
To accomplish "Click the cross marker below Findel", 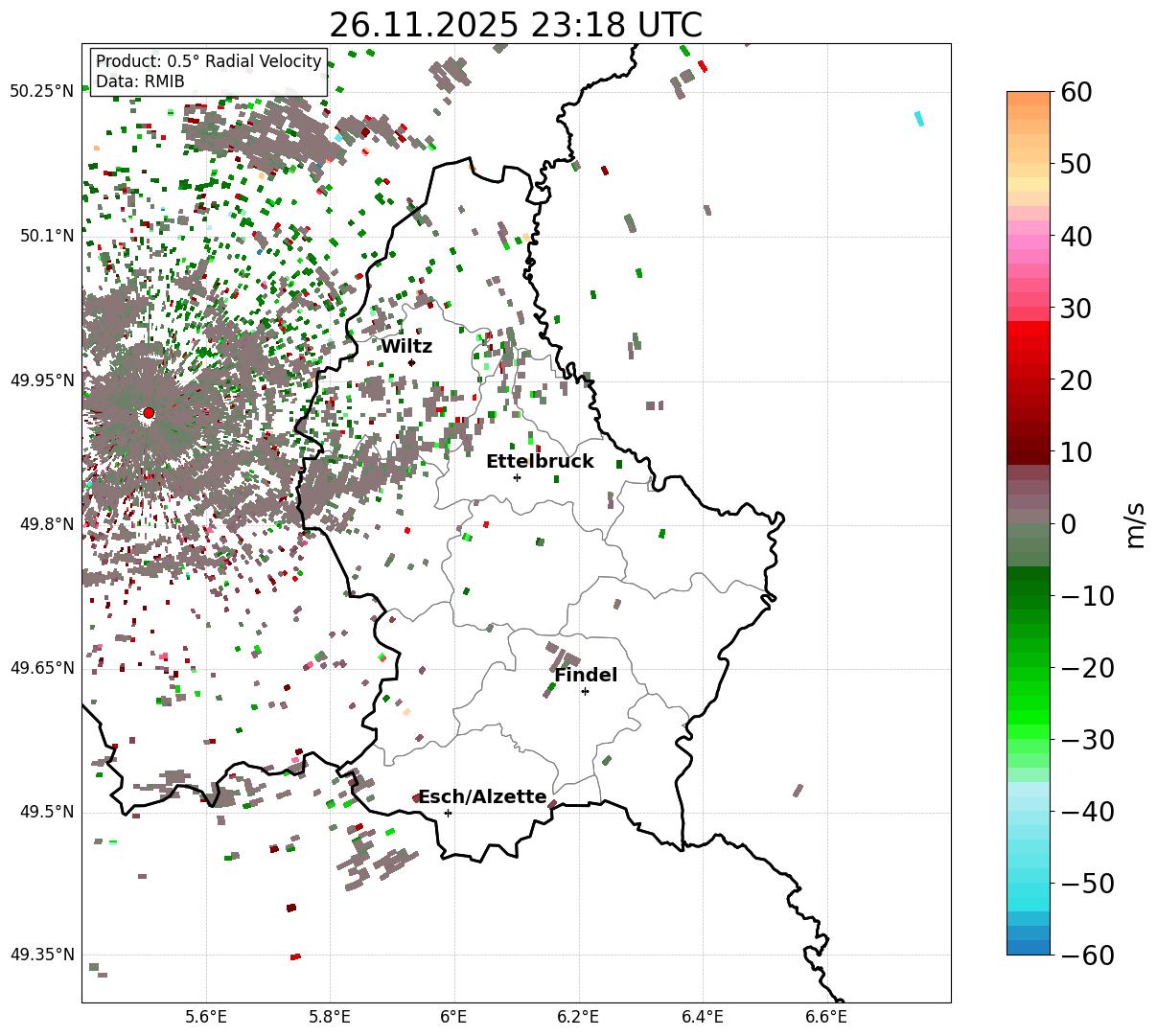I will [x=585, y=691].
